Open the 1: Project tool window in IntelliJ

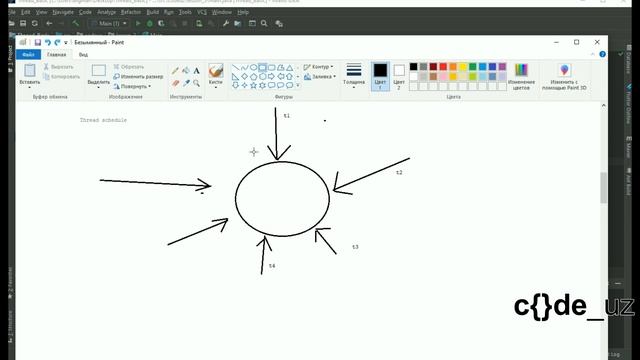[x=11, y=58]
